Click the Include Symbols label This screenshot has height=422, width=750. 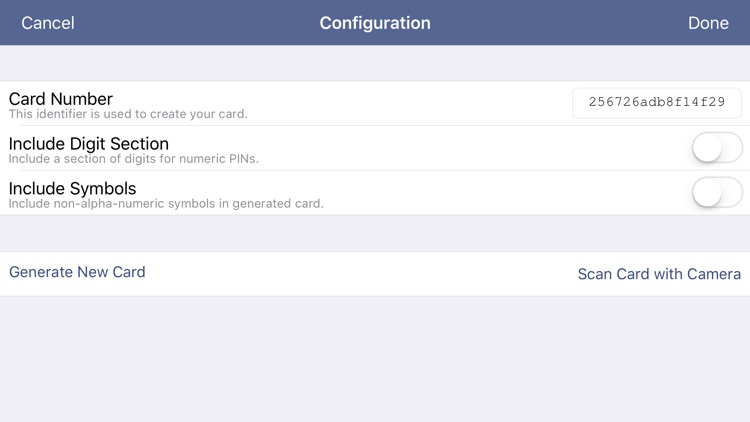(73, 188)
